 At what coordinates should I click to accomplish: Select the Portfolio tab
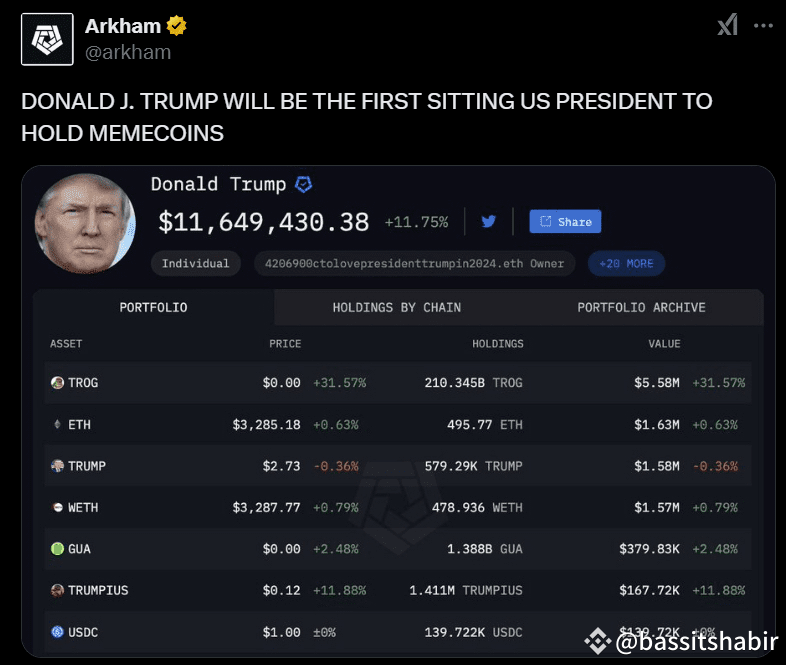(x=153, y=307)
